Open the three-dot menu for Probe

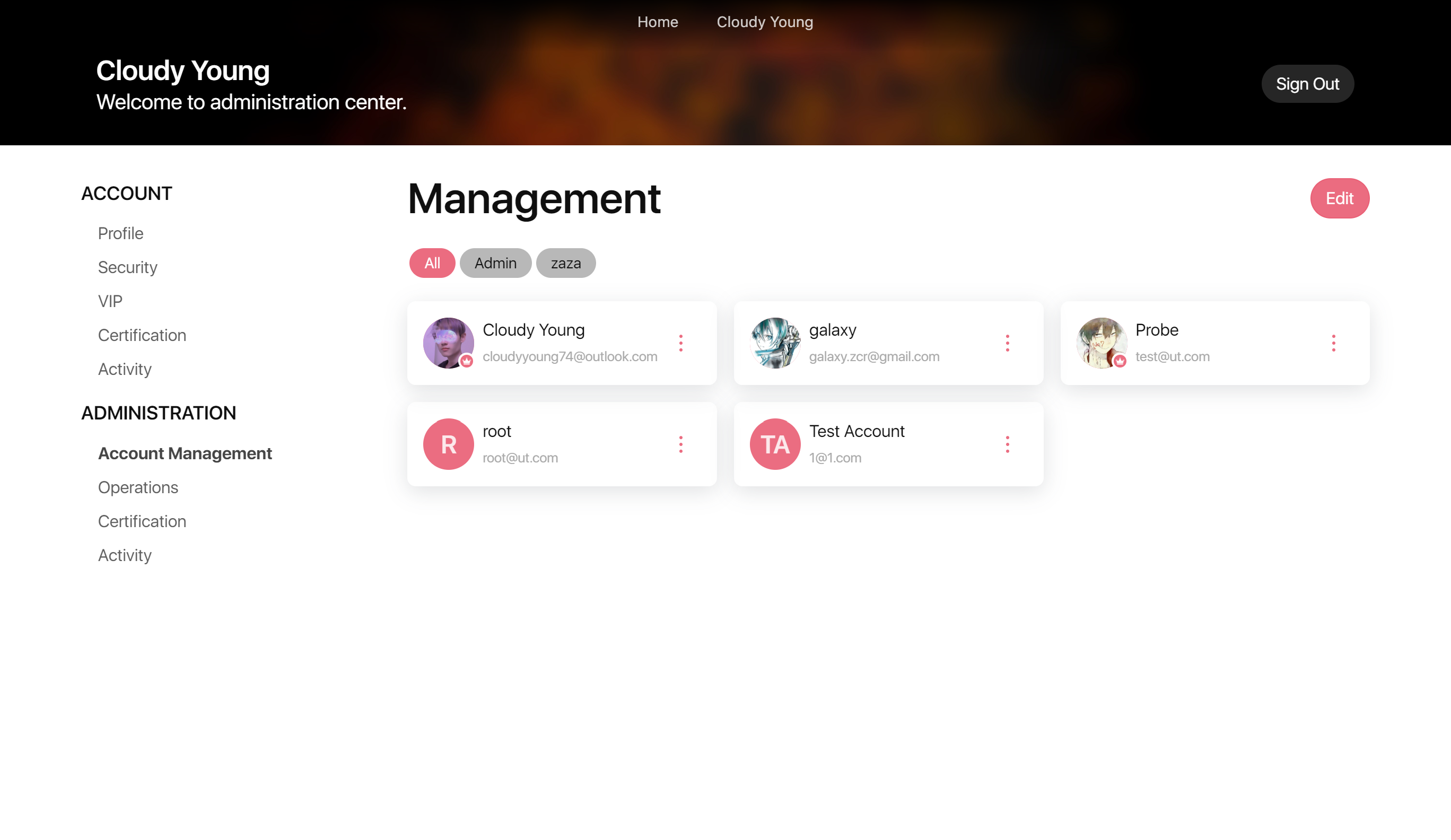coord(1333,343)
